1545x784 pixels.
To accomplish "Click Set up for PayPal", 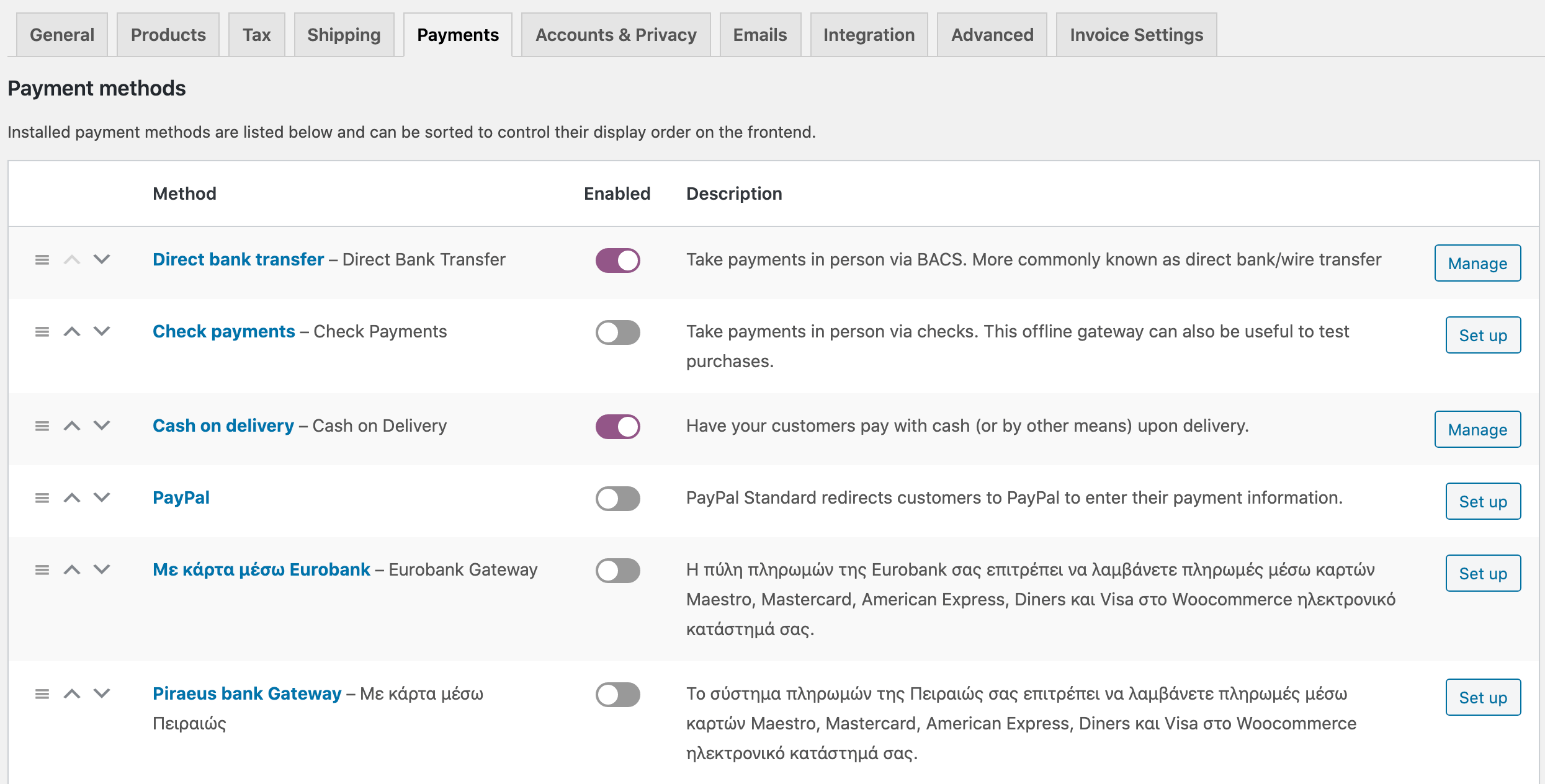I will [x=1483, y=501].
